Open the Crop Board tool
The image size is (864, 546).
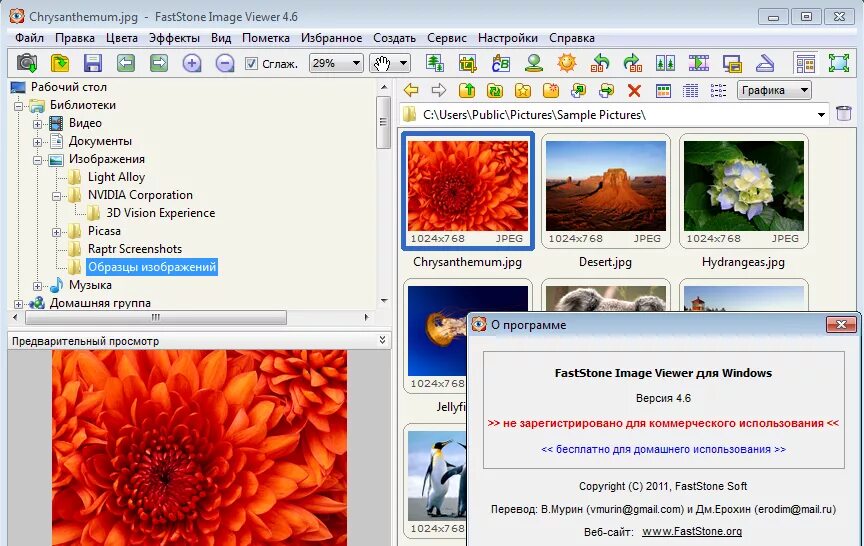coord(468,63)
